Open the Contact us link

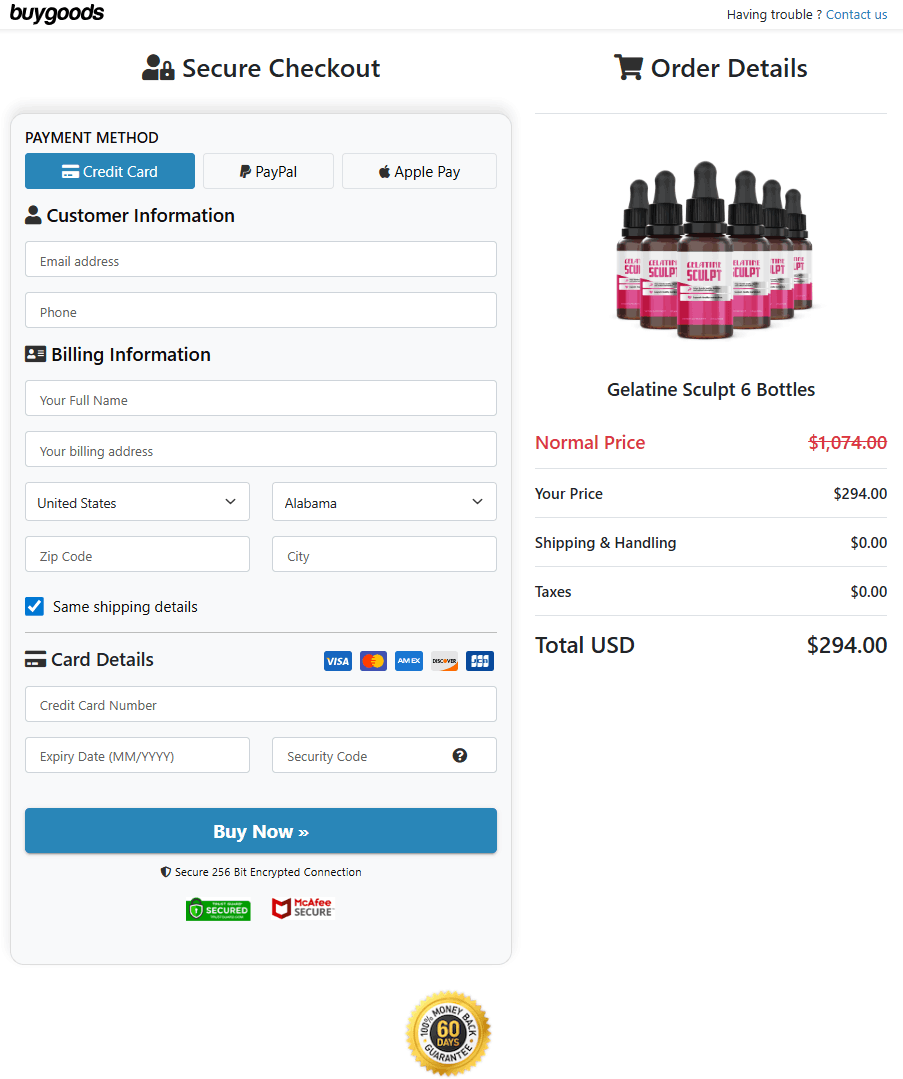(x=856, y=15)
